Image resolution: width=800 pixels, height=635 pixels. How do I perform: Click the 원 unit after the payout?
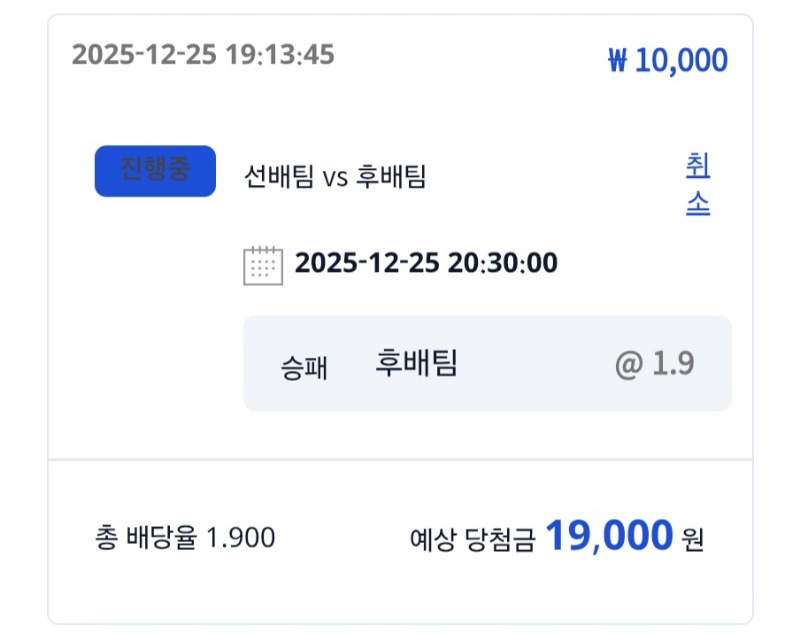[692, 541]
